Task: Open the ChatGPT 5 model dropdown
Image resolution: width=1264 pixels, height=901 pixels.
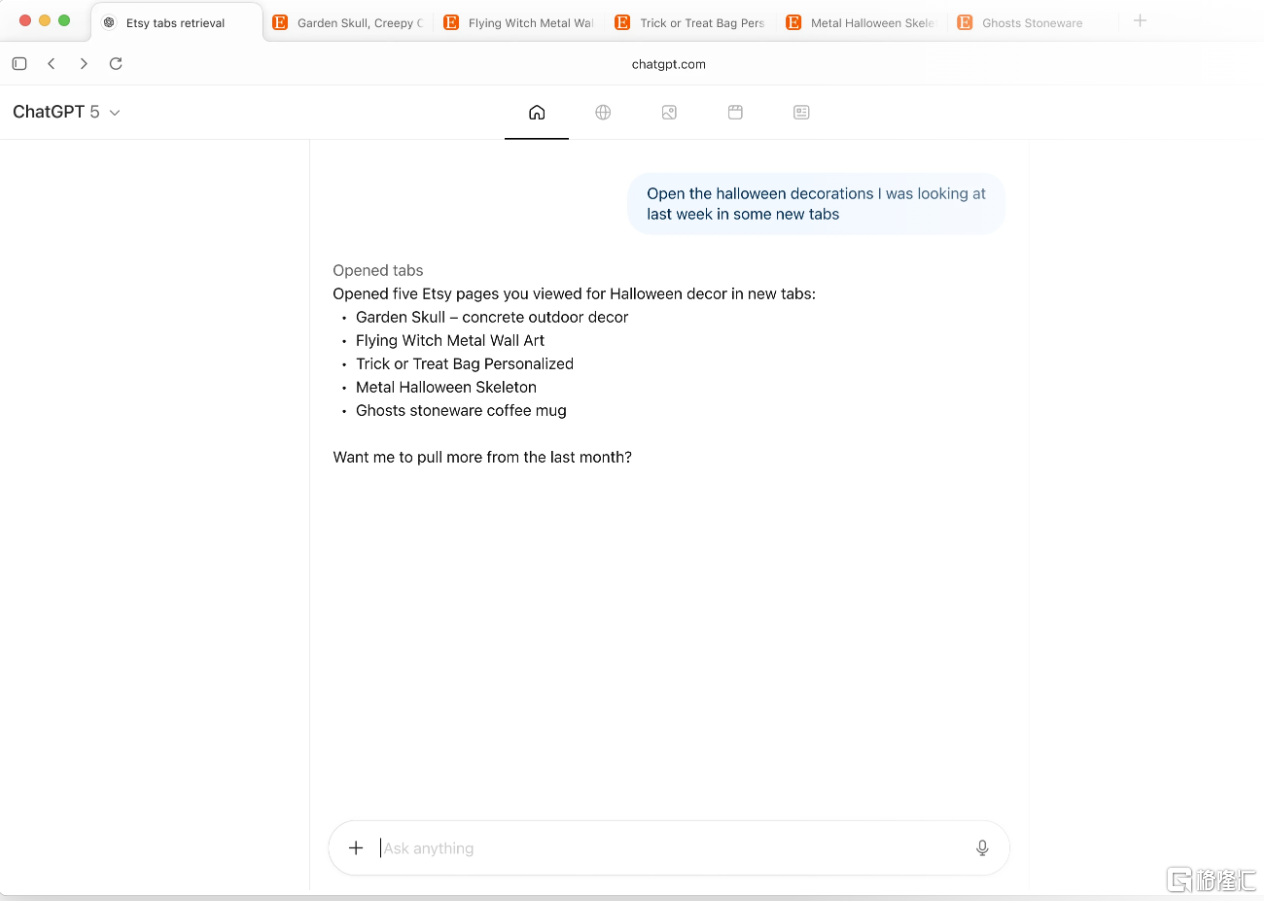Action: point(66,112)
